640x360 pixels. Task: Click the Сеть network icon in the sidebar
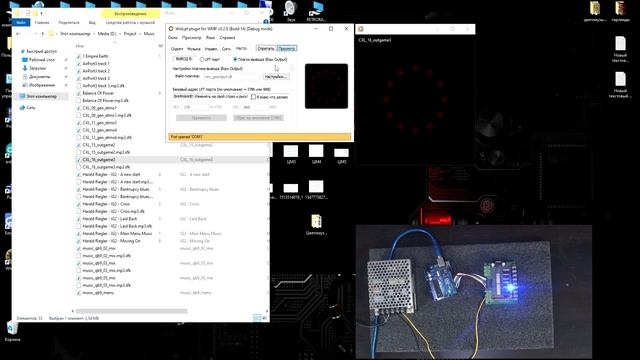[22, 108]
